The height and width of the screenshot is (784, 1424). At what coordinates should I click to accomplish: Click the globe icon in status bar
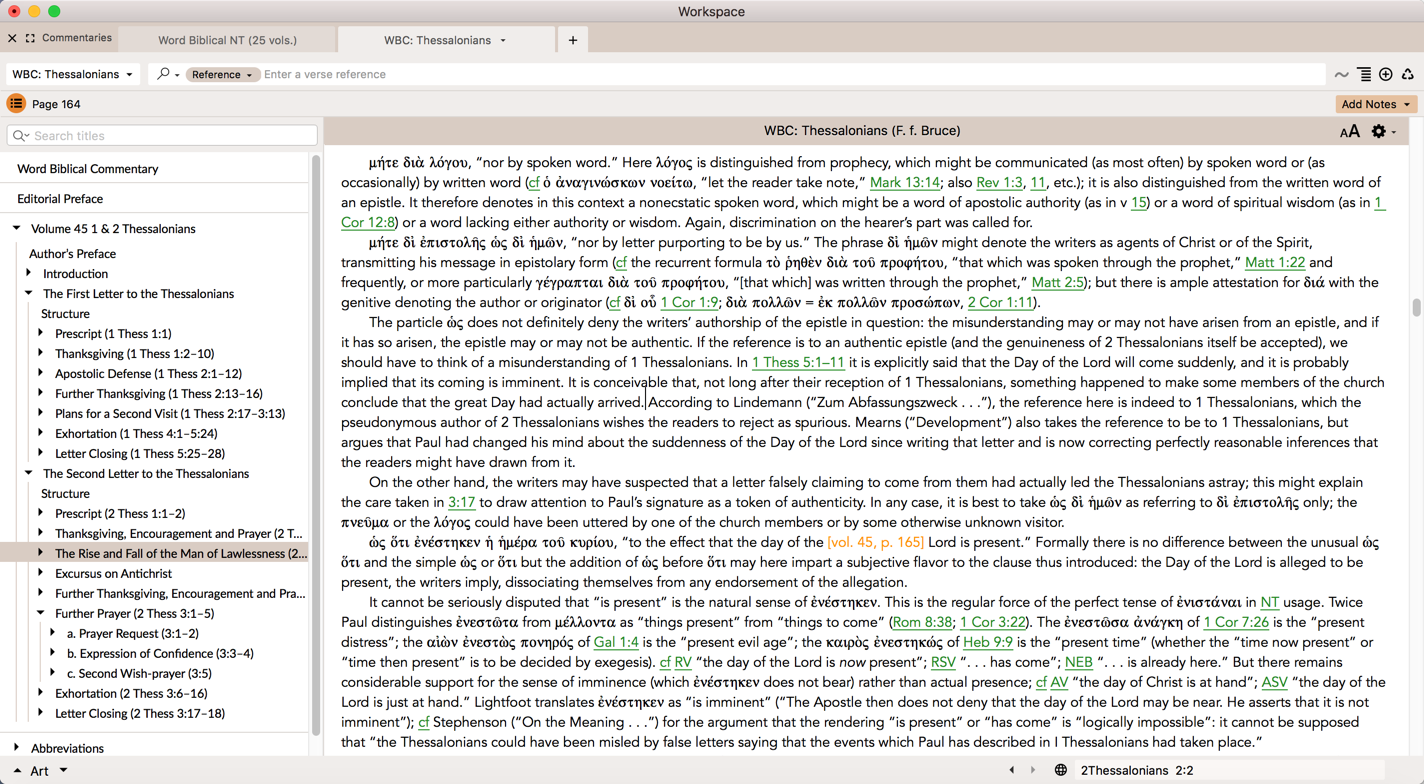(x=1060, y=770)
